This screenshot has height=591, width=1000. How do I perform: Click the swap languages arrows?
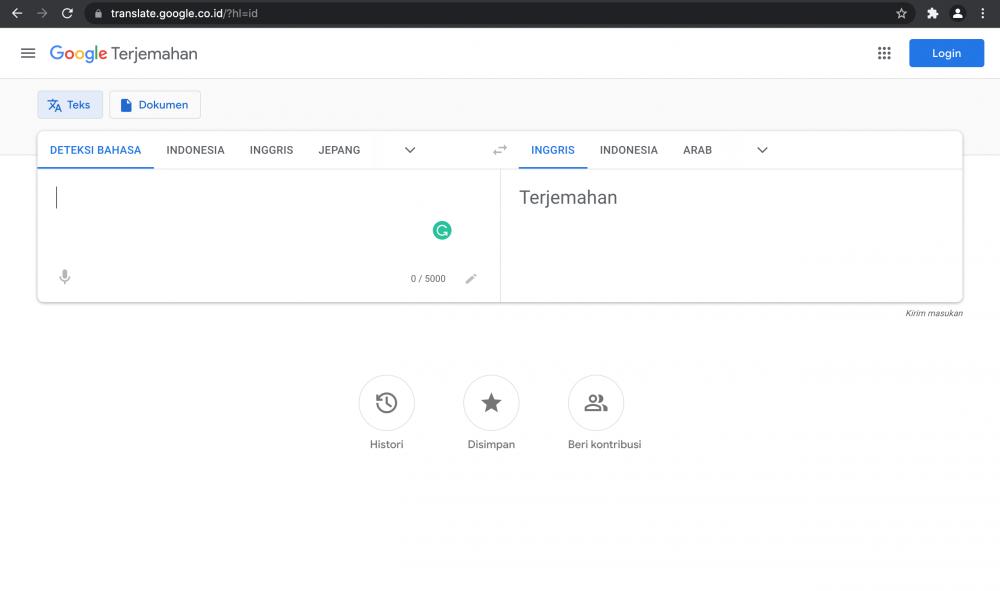pyautogui.click(x=500, y=150)
